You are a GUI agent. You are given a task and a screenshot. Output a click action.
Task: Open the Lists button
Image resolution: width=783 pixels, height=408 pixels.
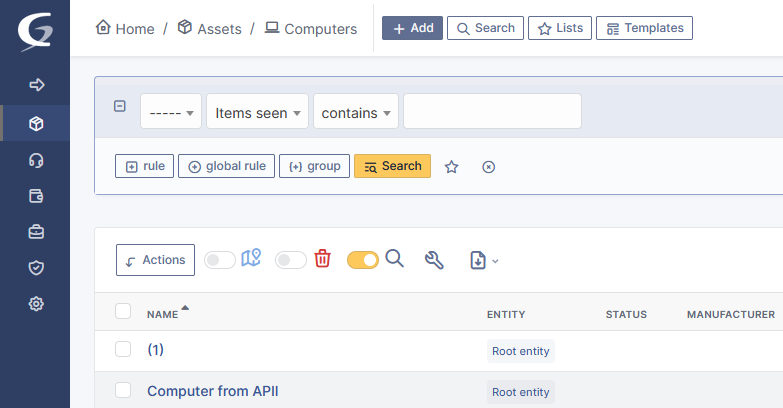point(560,28)
